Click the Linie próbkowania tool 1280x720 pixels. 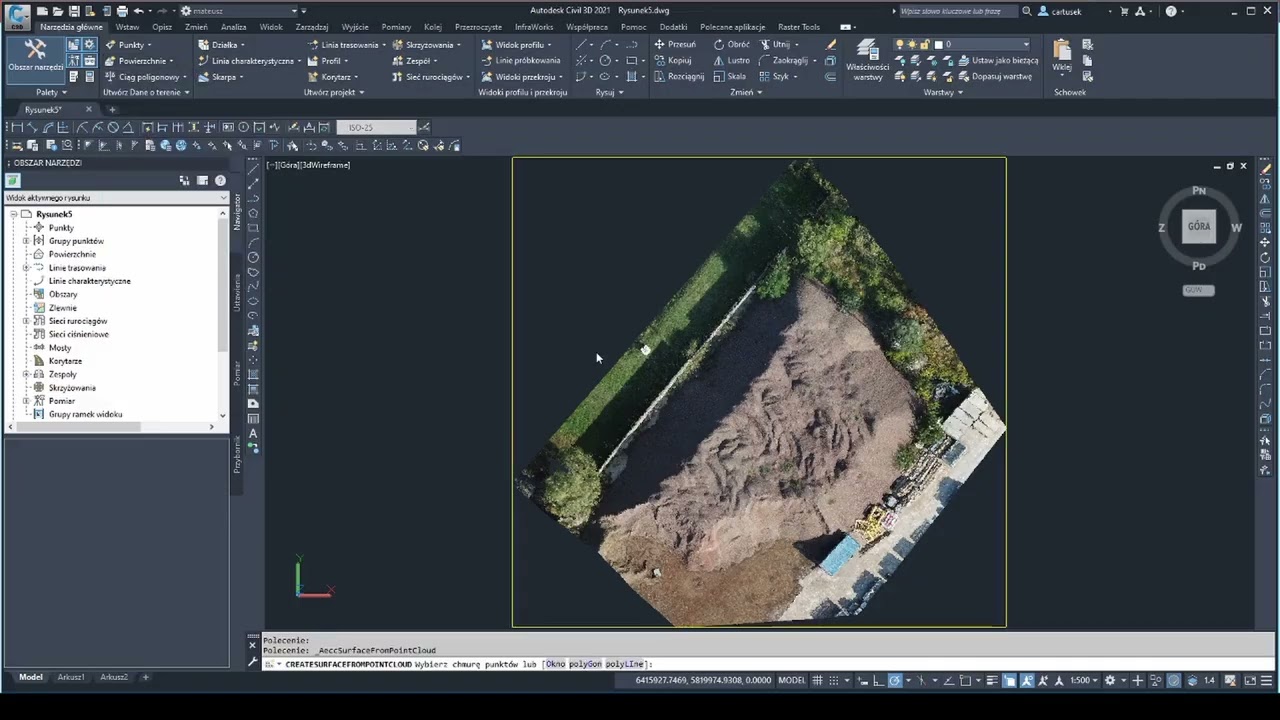pyautogui.click(x=520, y=60)
